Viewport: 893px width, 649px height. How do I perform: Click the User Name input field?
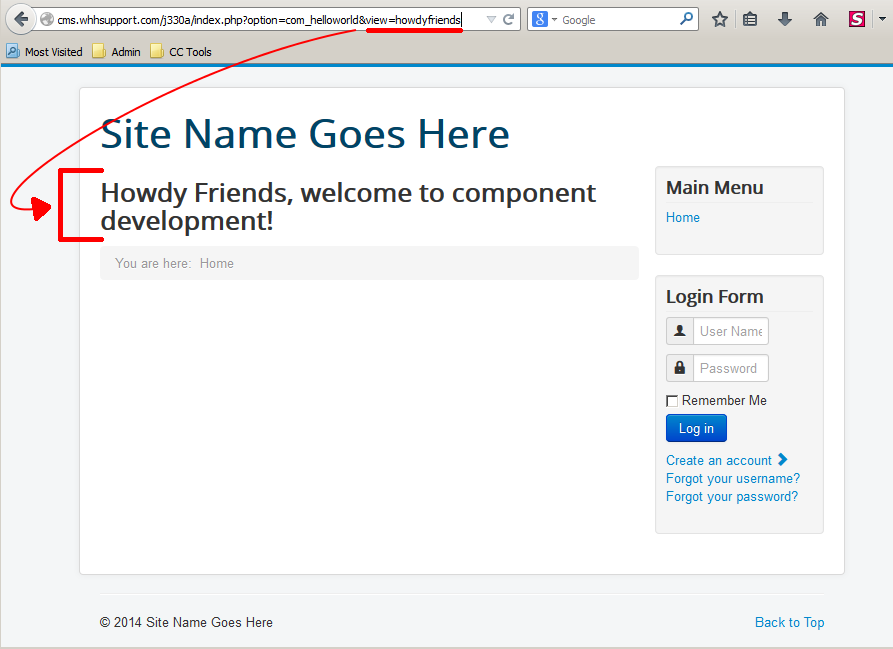[x=730, y=331]
